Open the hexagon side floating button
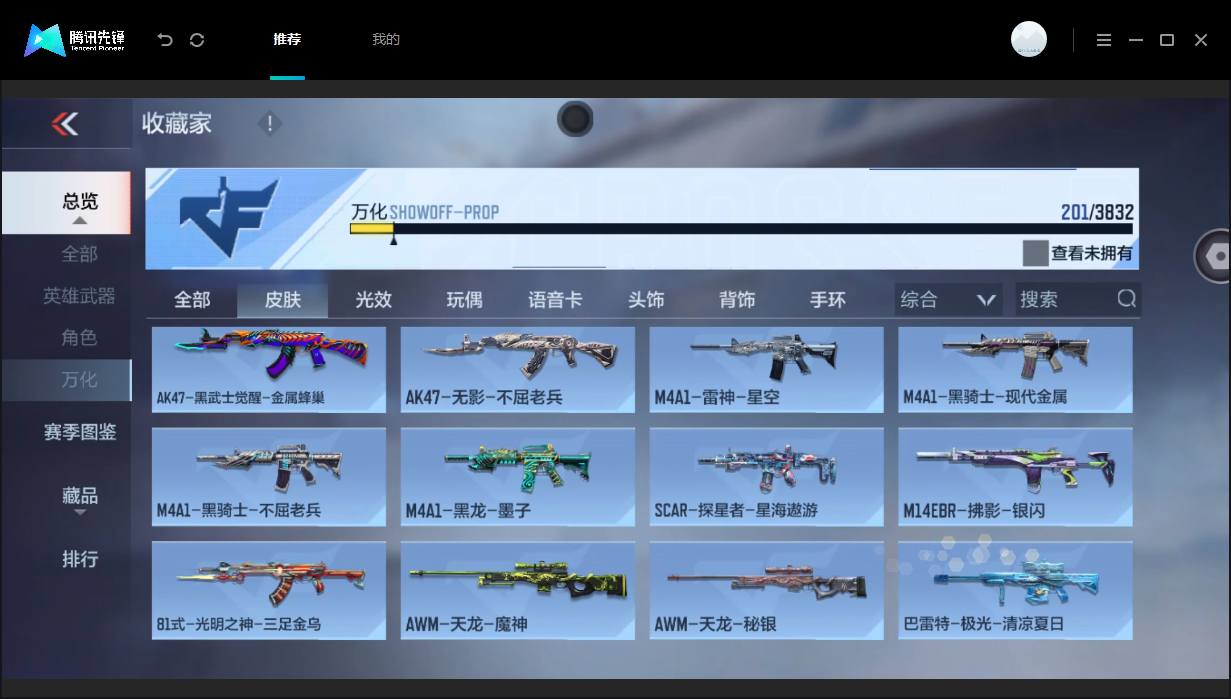The image size is (1231, 699). coord(1214,256)
